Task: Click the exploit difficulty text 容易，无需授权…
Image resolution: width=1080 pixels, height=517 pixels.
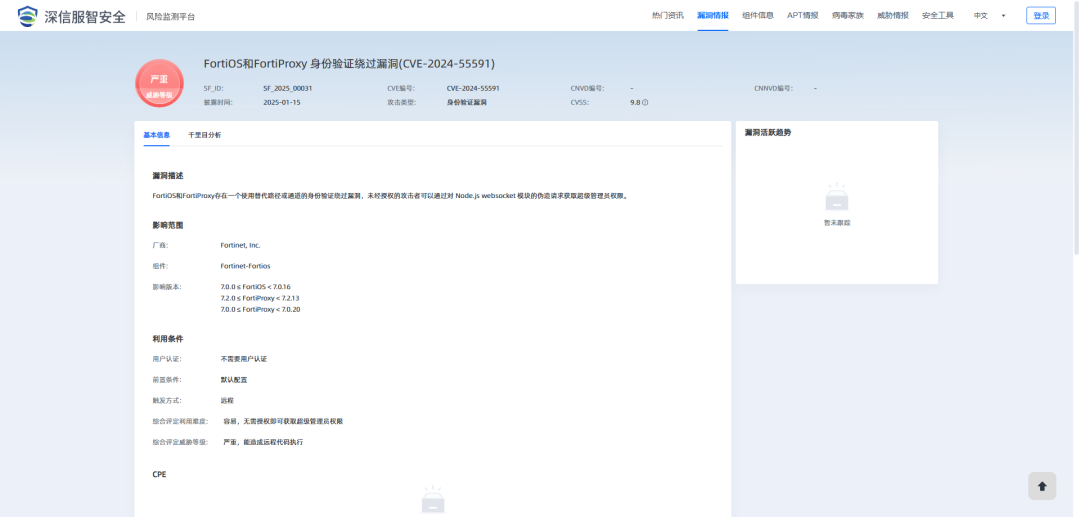Action: (x=283, y=421)
